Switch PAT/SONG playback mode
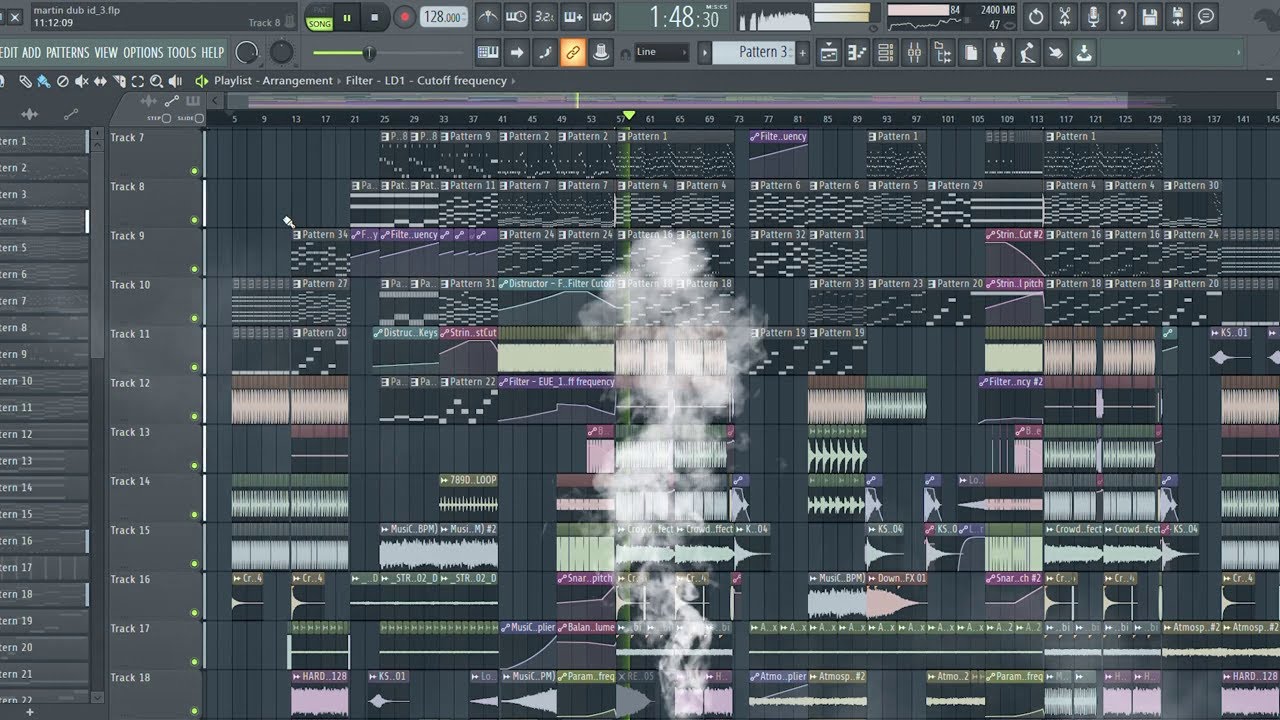 pos(319,19)
